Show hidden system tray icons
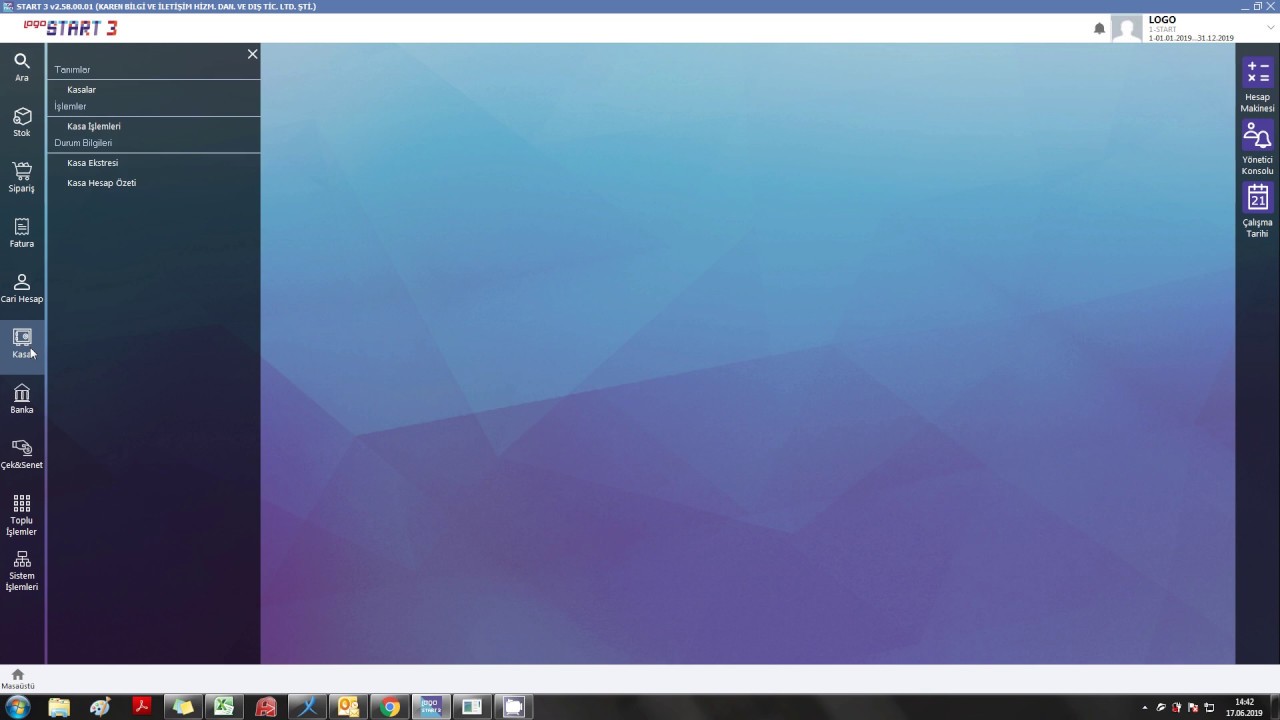Screen dimensions: 1280x720 [x=1145, y=707]
